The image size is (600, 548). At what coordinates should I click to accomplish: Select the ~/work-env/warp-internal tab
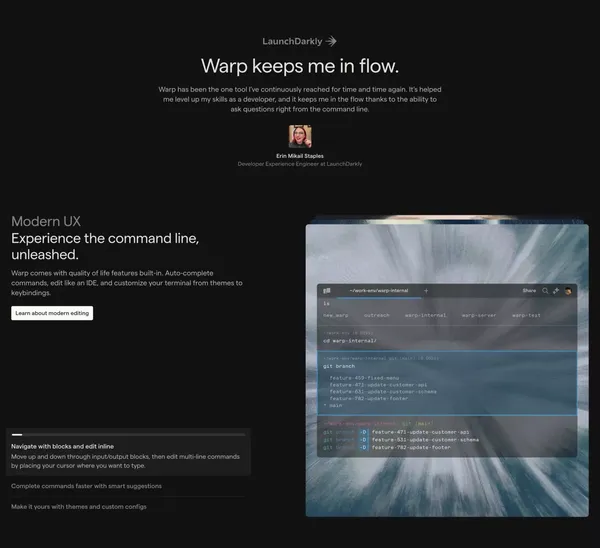click(x=379, y=291)
